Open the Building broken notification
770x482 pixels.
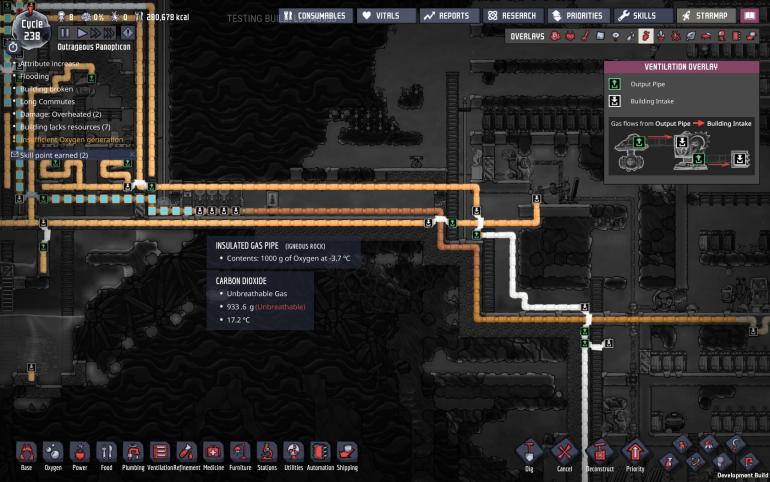[x=47, y=89]
